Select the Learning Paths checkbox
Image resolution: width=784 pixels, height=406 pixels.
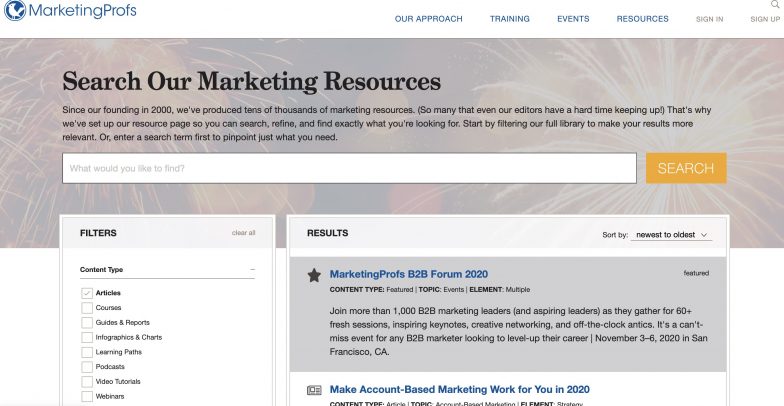coord(87,352)
